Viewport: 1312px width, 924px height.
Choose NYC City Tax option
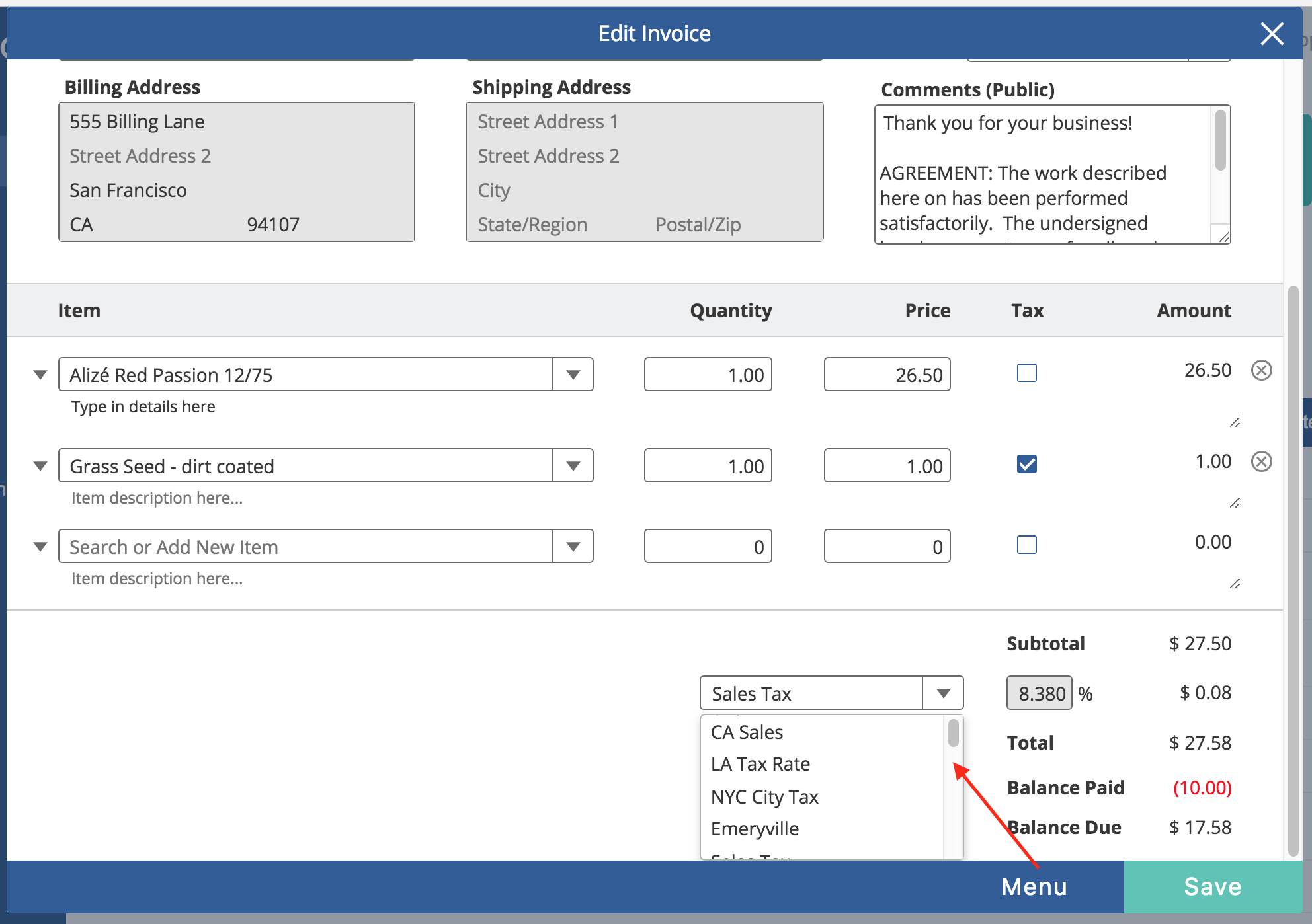[764, 797]
